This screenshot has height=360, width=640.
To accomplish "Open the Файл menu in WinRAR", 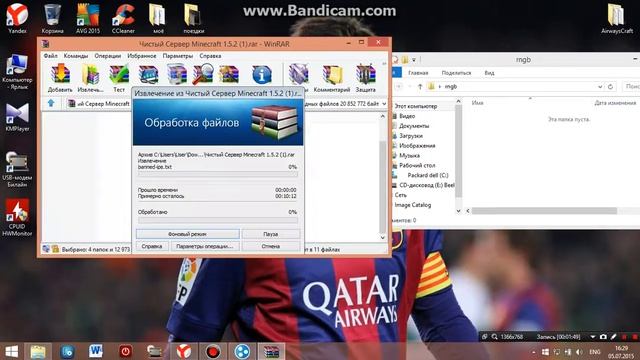I will (x=51, y=56).
